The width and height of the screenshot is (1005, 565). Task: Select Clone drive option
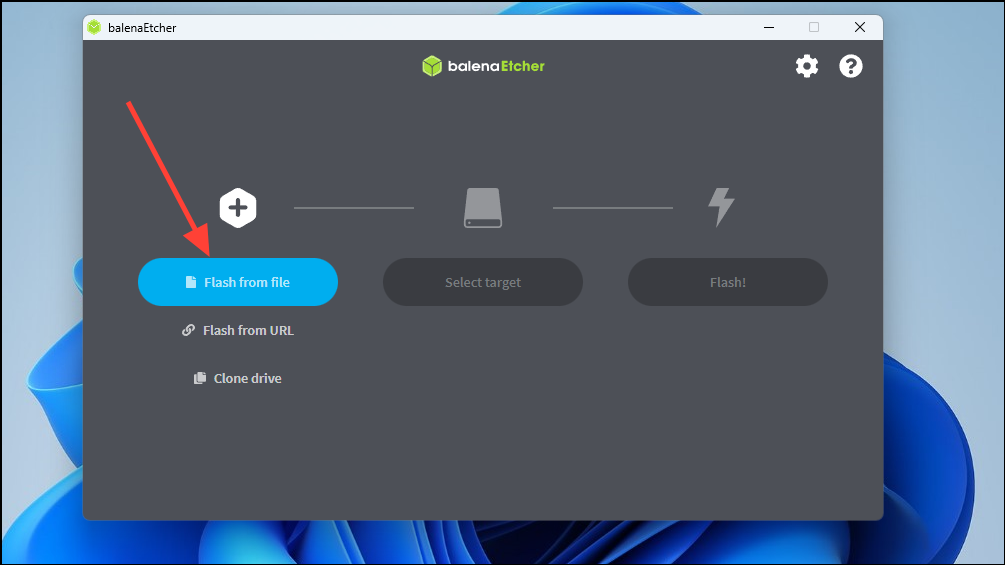(x=238, y=379)
